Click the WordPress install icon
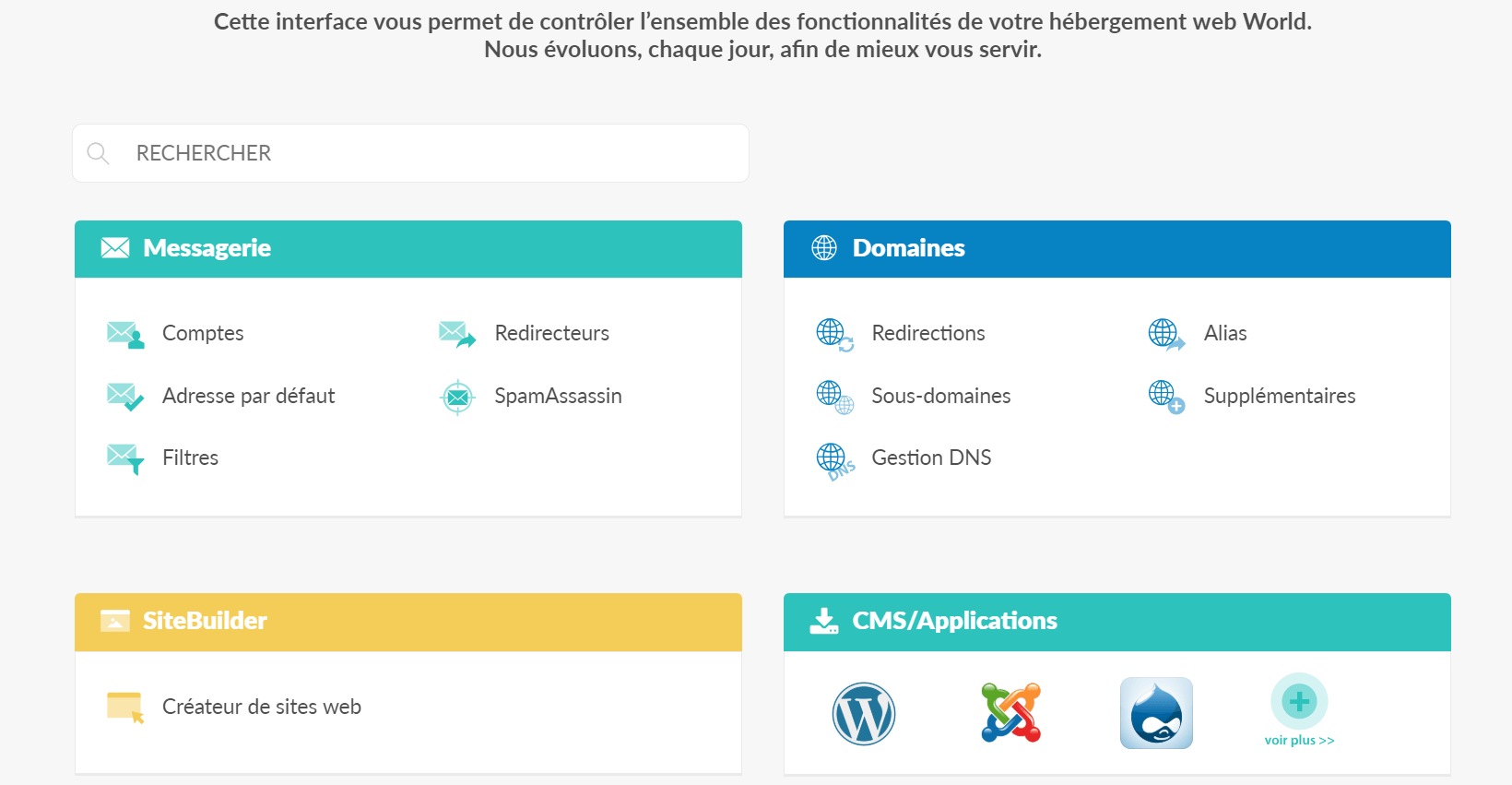This screenshot has height=785, width=1512. pos(864,713)
